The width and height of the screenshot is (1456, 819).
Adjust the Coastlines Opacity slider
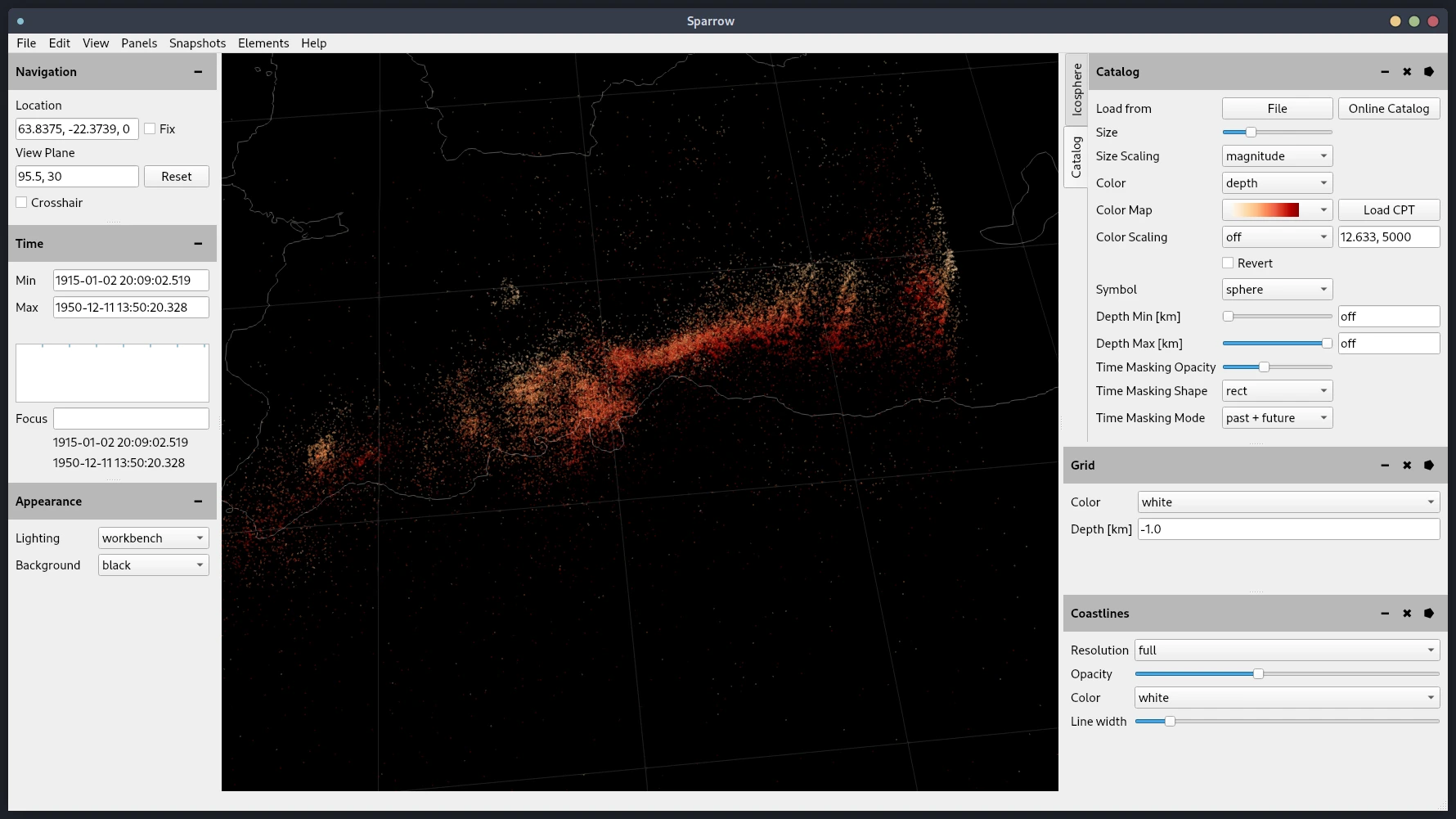1258,674
